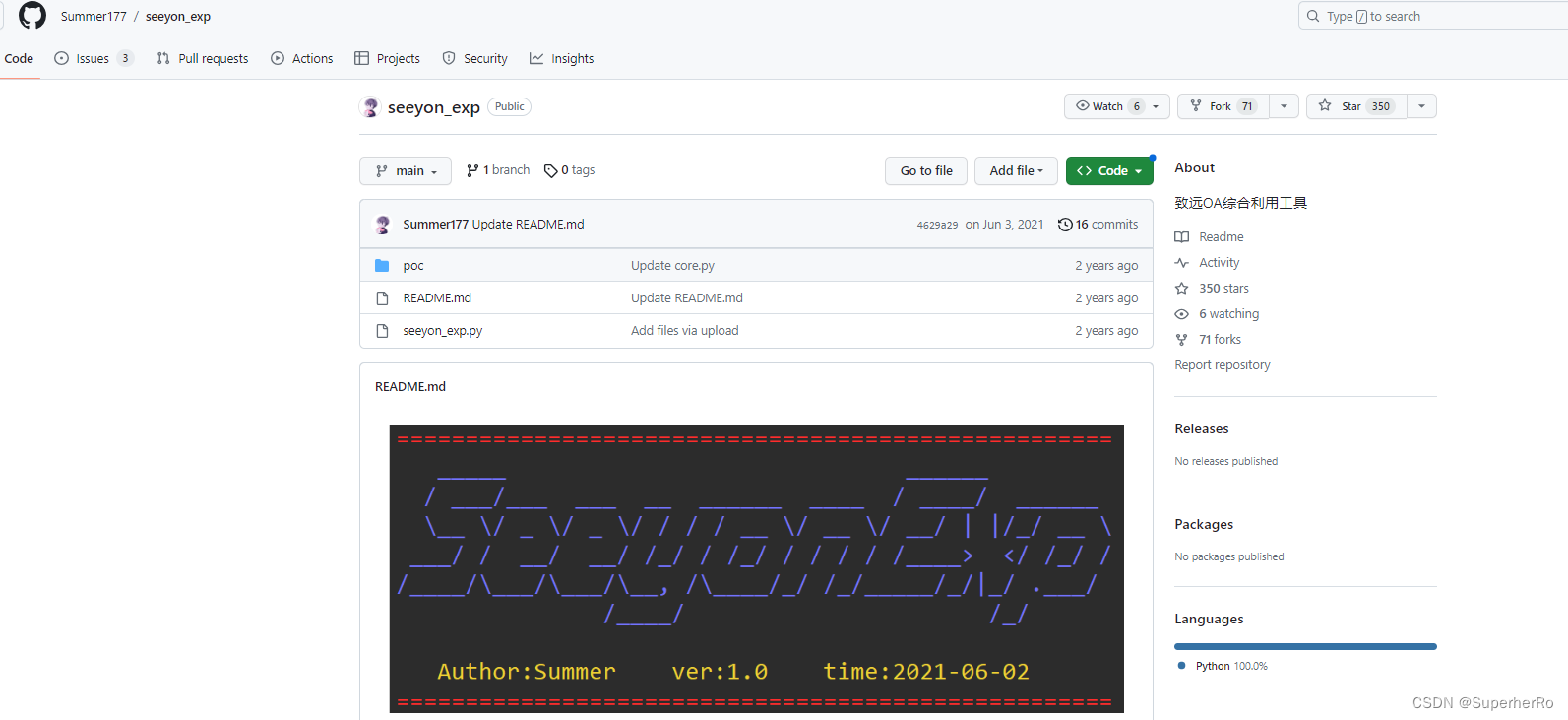The width and height of the screenshot is (1568, 720).
Task: Open the Add file dropdown
Action: point(1017,171)
